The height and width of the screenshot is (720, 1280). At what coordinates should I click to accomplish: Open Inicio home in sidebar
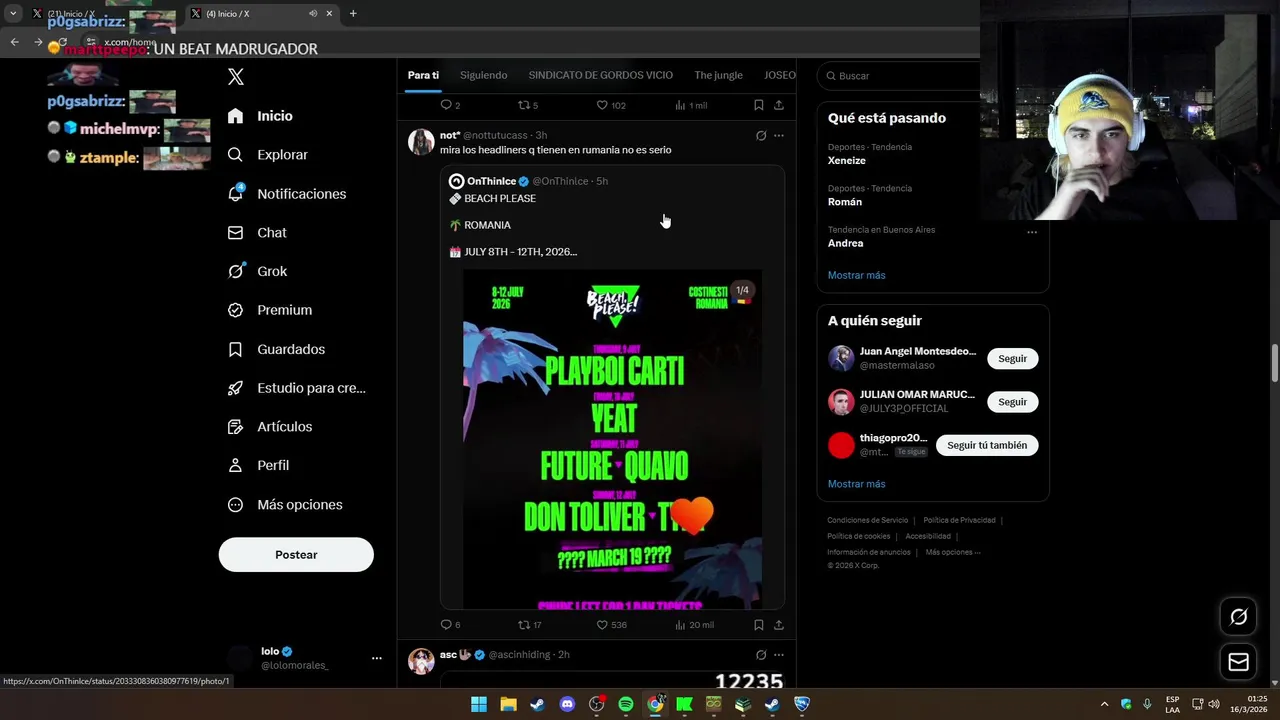pos(260,116)
